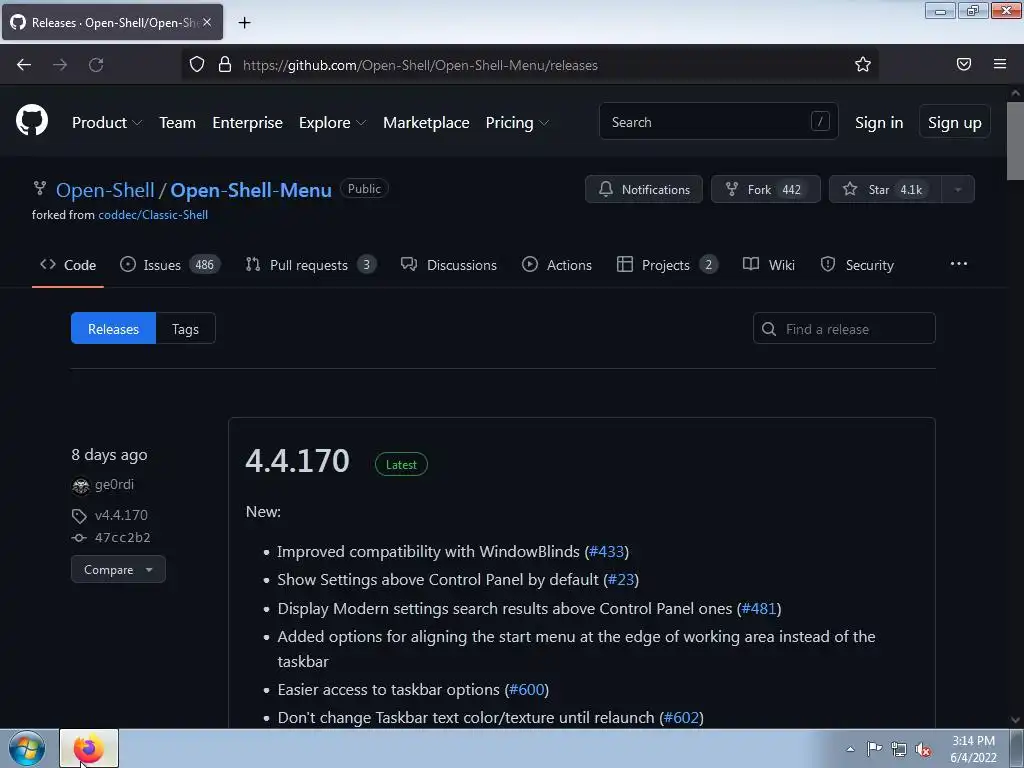Open the Security tab
The image size is (1024, 768).
[x=857, y=264]
